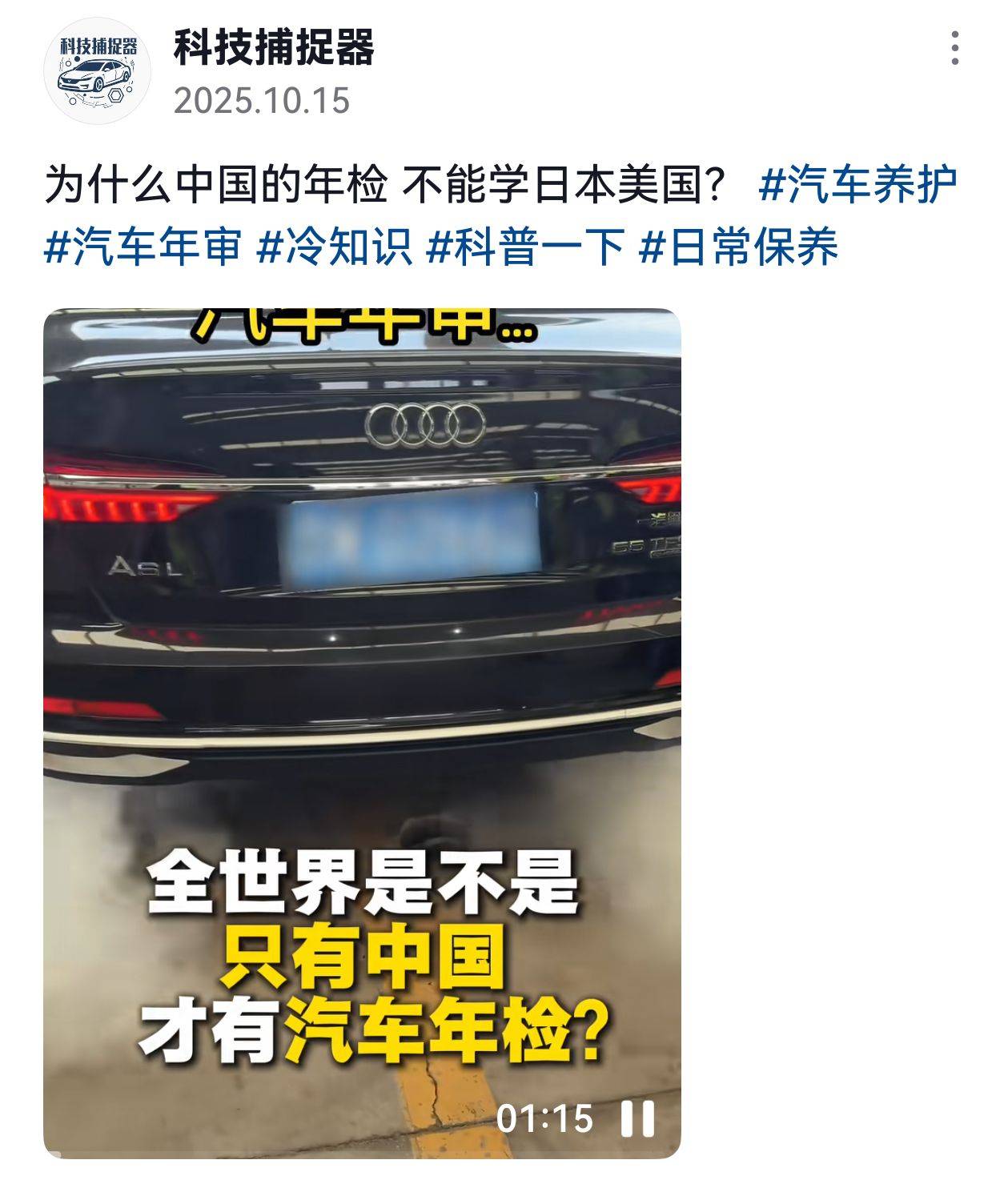Open the #日常保养 hashtag
The image size is (1008, 1180).
pyautogui.click(x=738, y=246)
